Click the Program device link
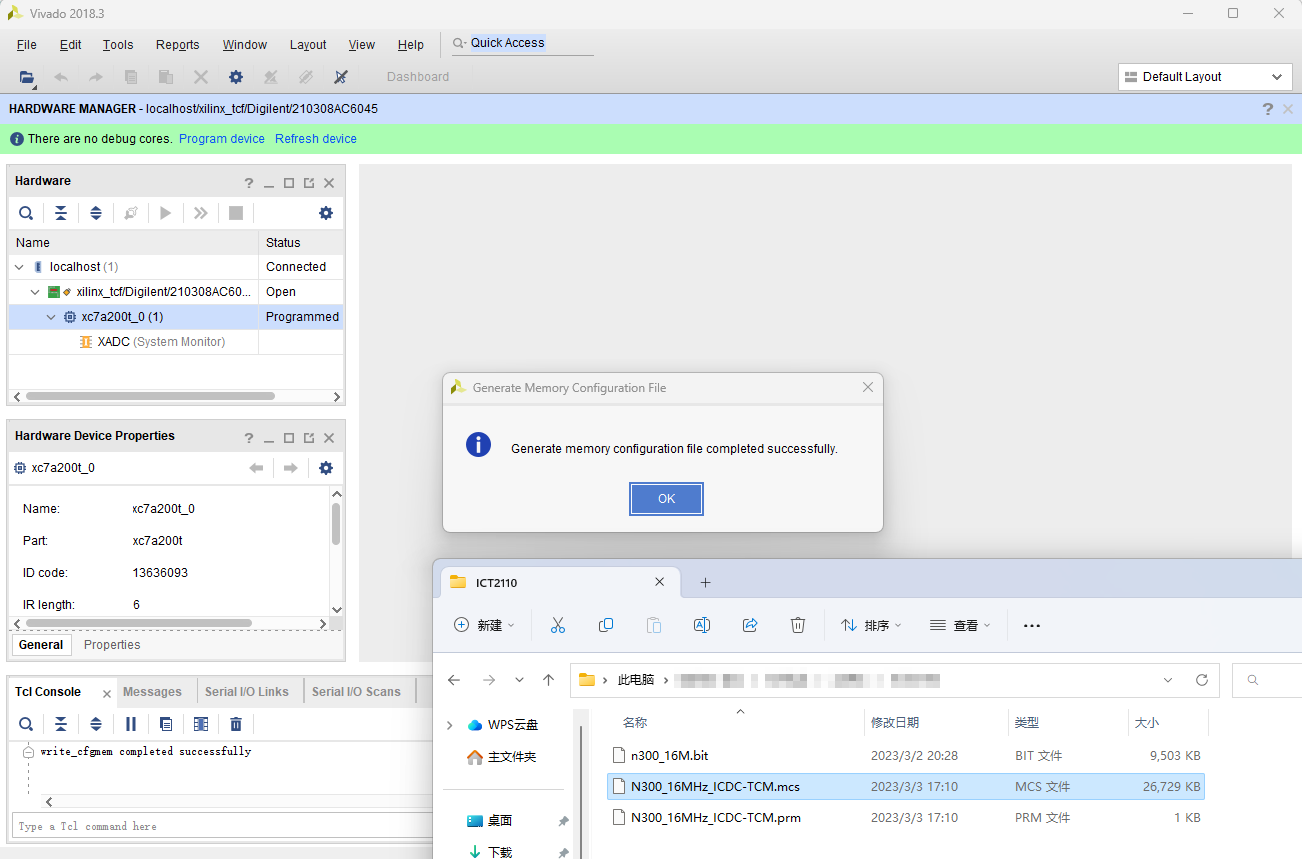The width and height of the screenshot is (1302, 859). pyautogui.click(x=222, y=139)
